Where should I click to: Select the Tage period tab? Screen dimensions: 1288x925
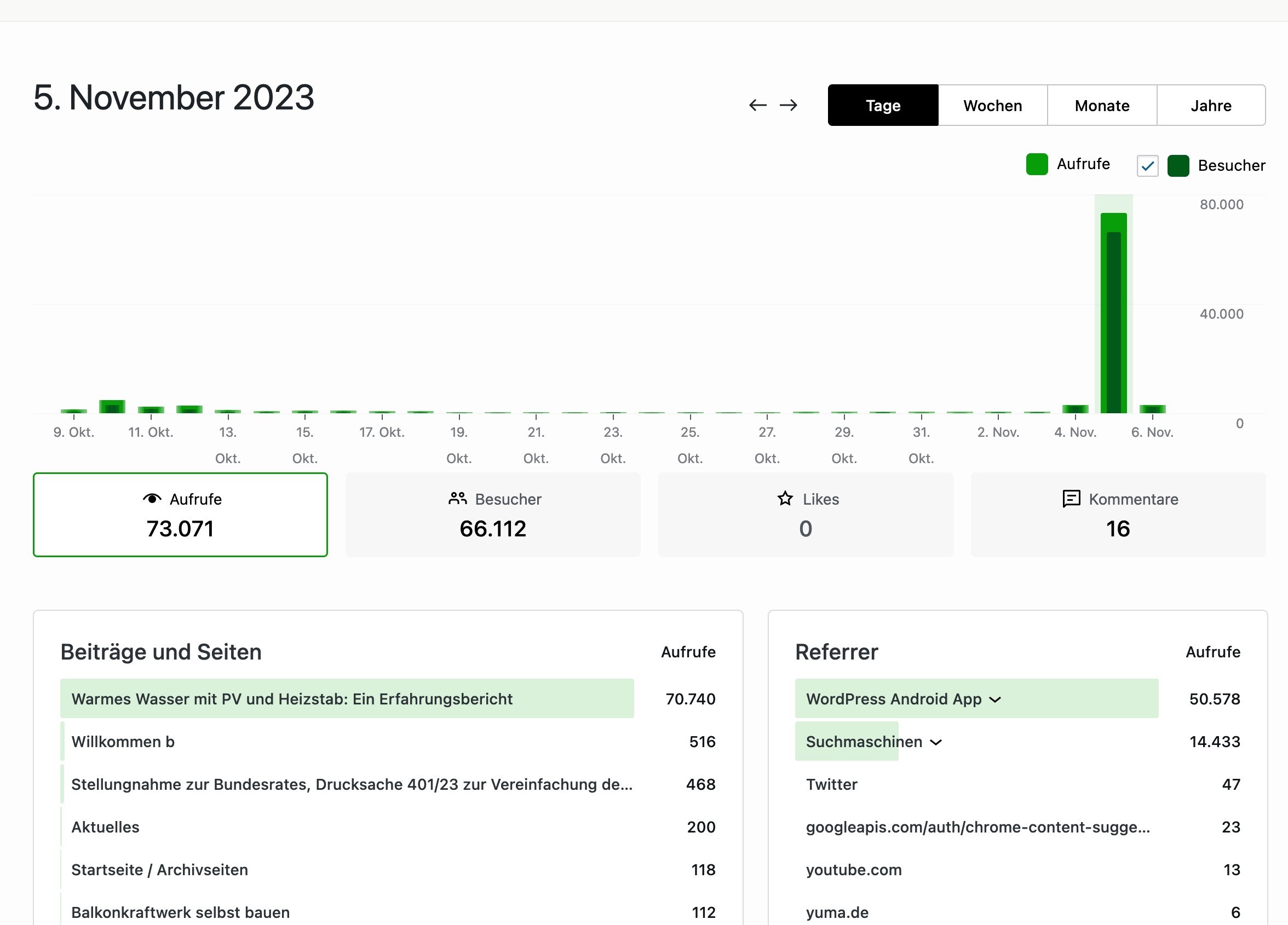[883, 106]
